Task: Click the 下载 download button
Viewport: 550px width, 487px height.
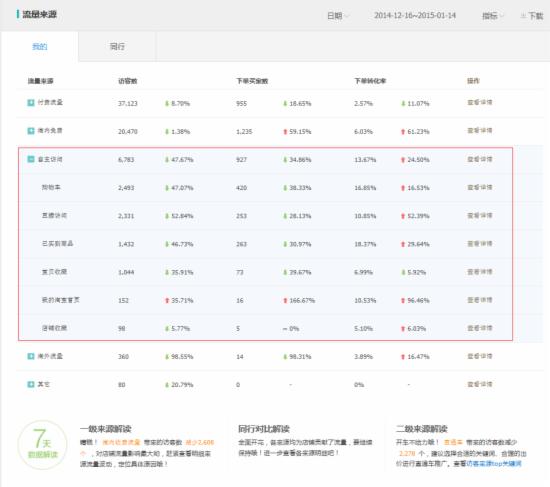Action: (x=532, y=16)
